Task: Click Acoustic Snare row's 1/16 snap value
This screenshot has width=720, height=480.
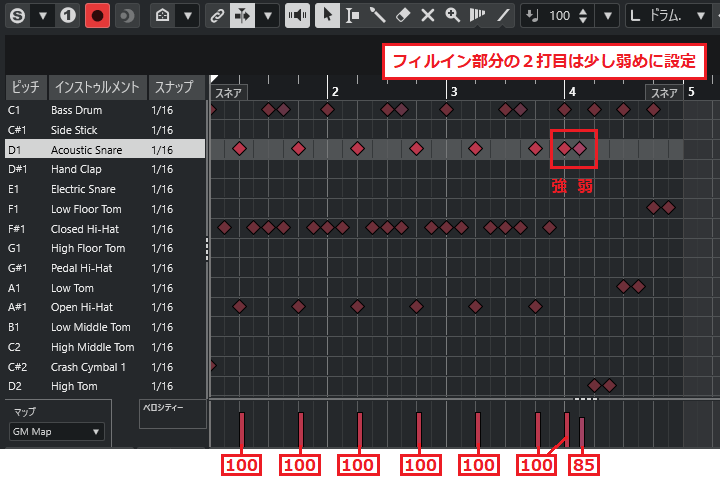Action: [163, 150]
